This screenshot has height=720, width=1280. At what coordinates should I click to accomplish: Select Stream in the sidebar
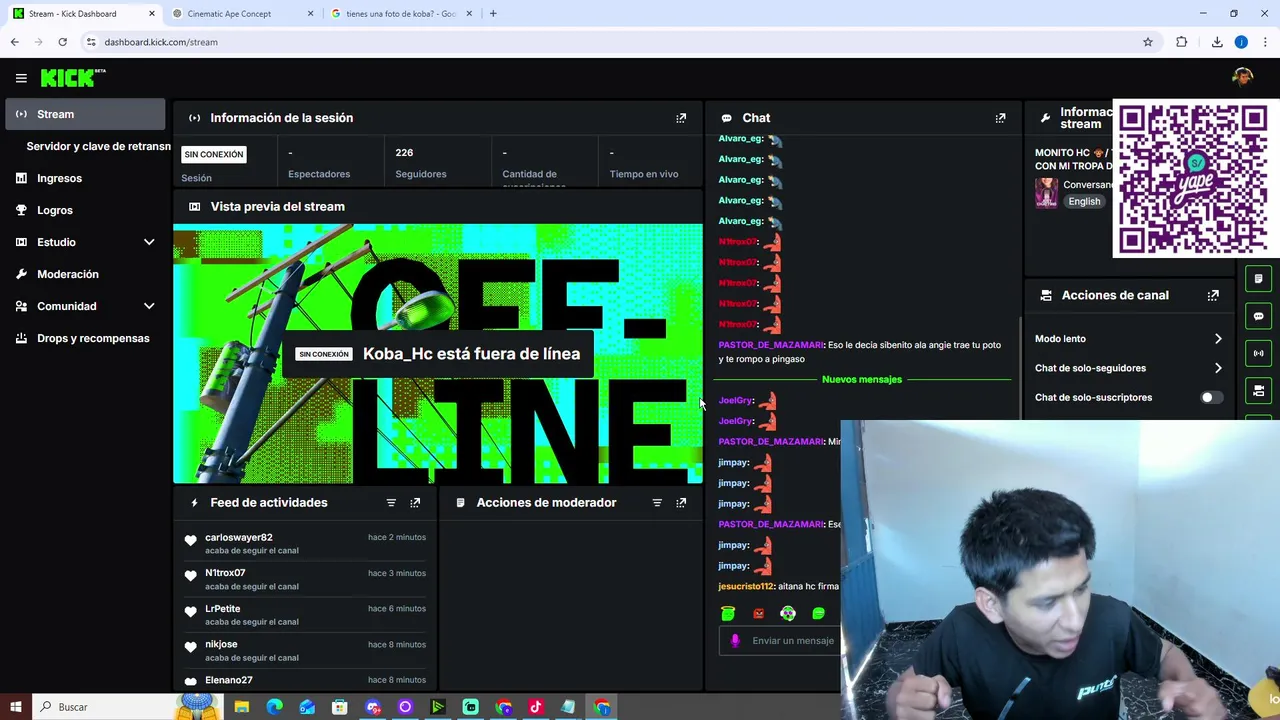click(85, 114)
